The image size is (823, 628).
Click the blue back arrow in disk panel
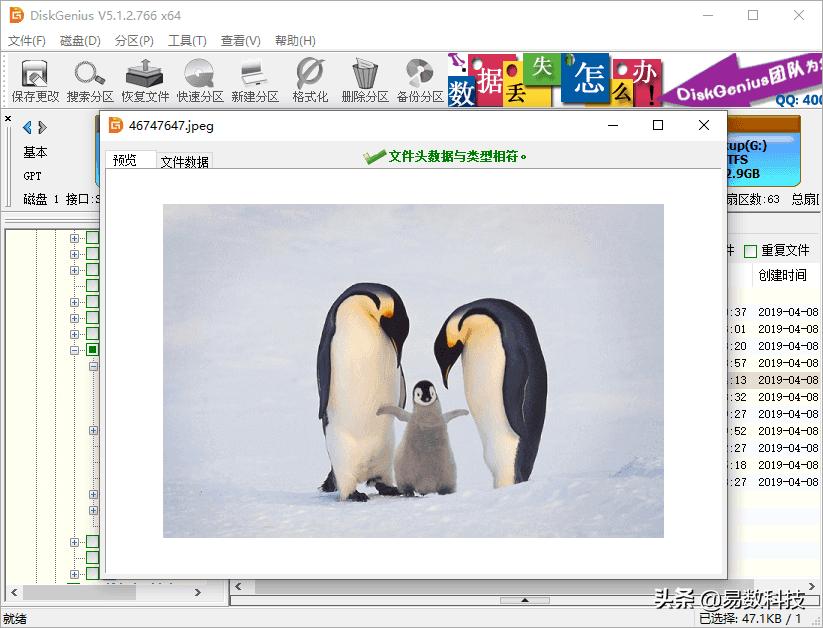[x=27, y=127]
